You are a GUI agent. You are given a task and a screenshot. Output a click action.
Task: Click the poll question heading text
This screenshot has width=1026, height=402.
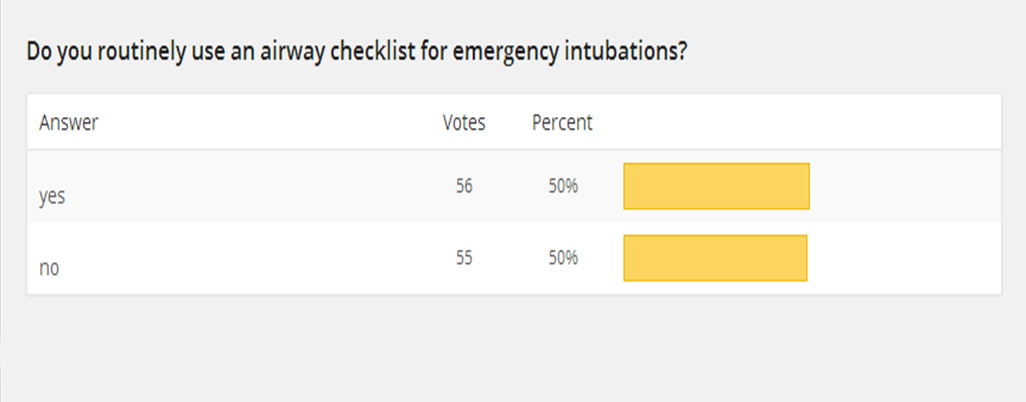(x=356, y=51)
